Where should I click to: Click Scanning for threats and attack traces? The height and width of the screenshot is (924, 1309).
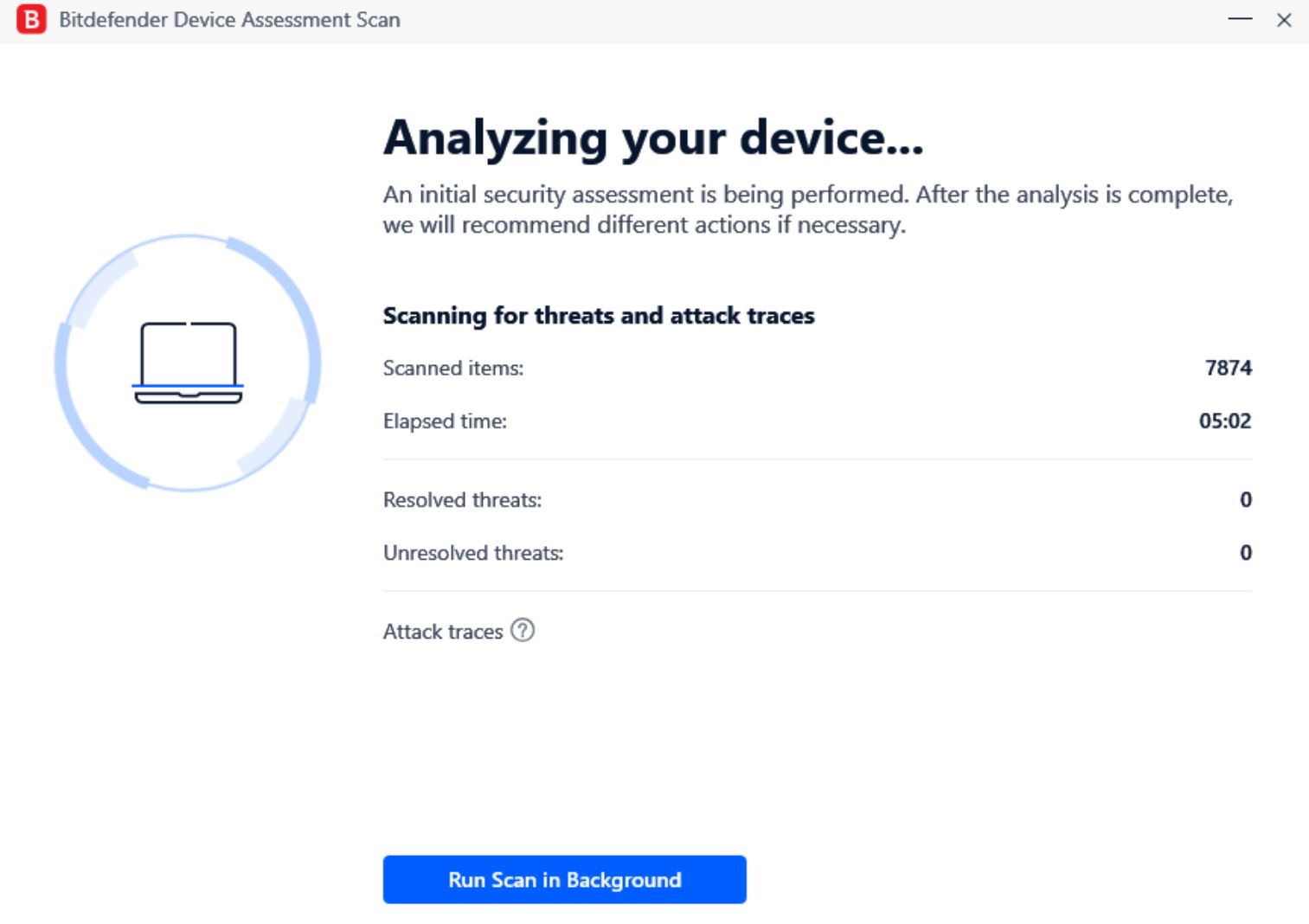click(599, 316)
